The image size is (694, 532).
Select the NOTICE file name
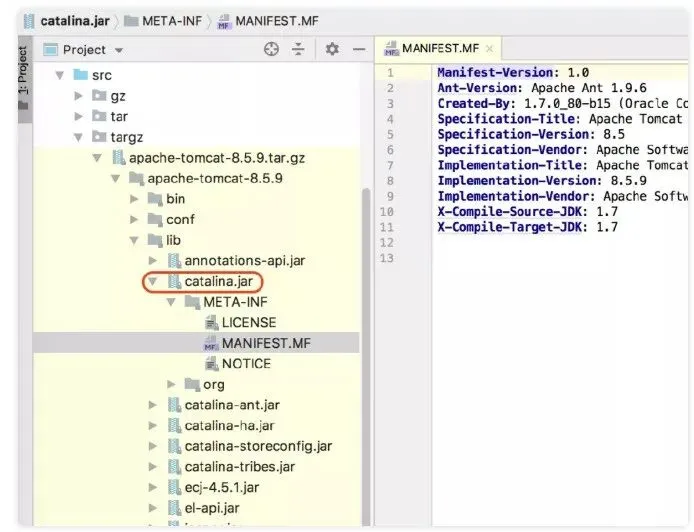[x=246, y=364]
